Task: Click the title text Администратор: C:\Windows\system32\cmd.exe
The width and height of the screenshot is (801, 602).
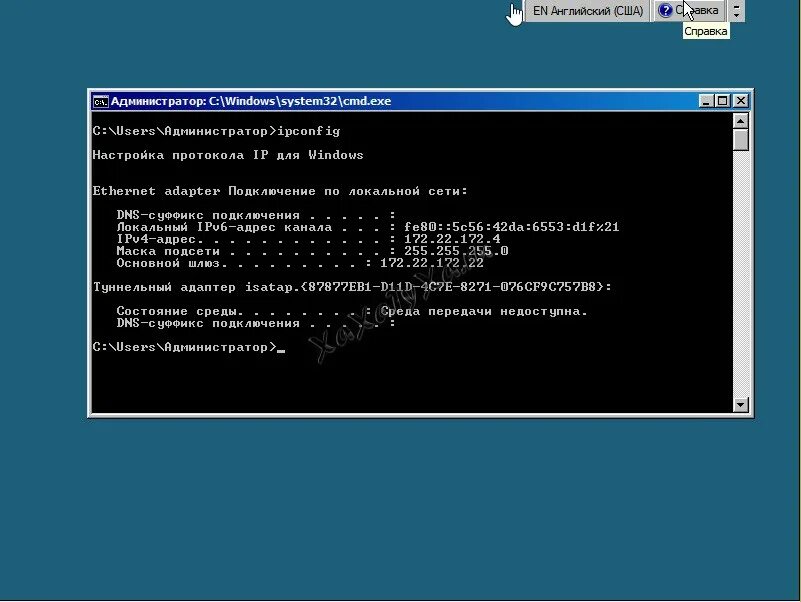Action: pyautogui.click(x=251, y=101)
